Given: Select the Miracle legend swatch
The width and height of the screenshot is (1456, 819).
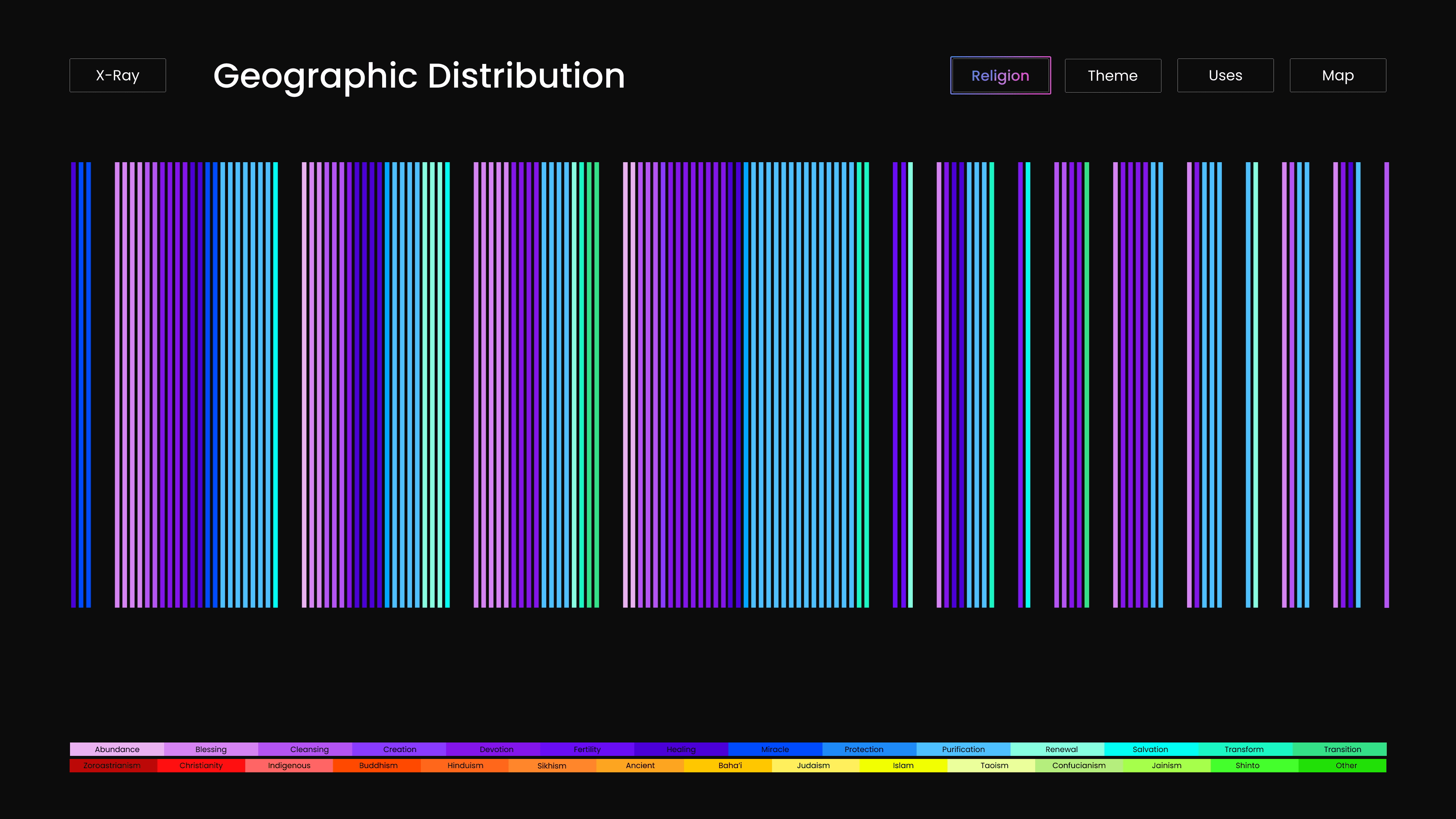Looking at the screenshot, I should pos(775,749).
